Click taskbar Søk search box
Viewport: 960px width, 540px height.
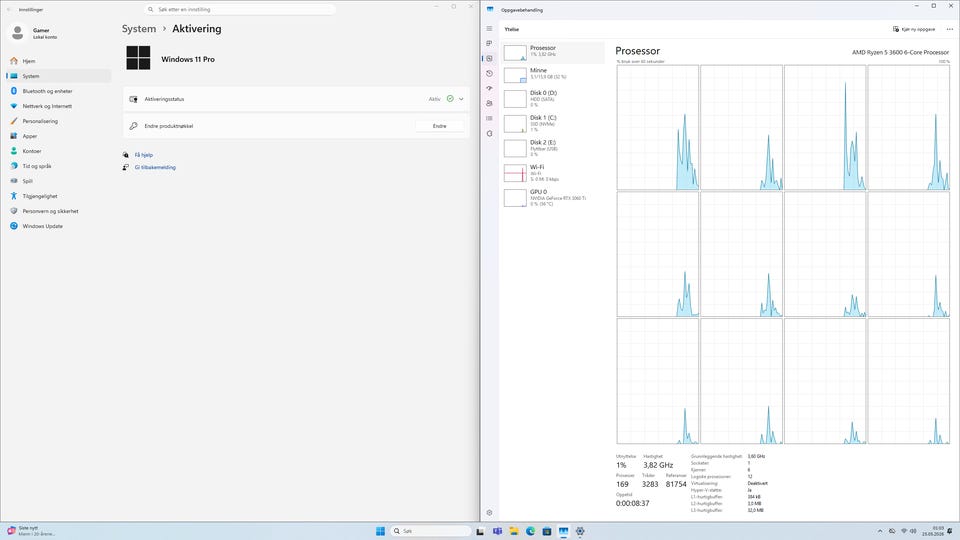click(431, 531)
